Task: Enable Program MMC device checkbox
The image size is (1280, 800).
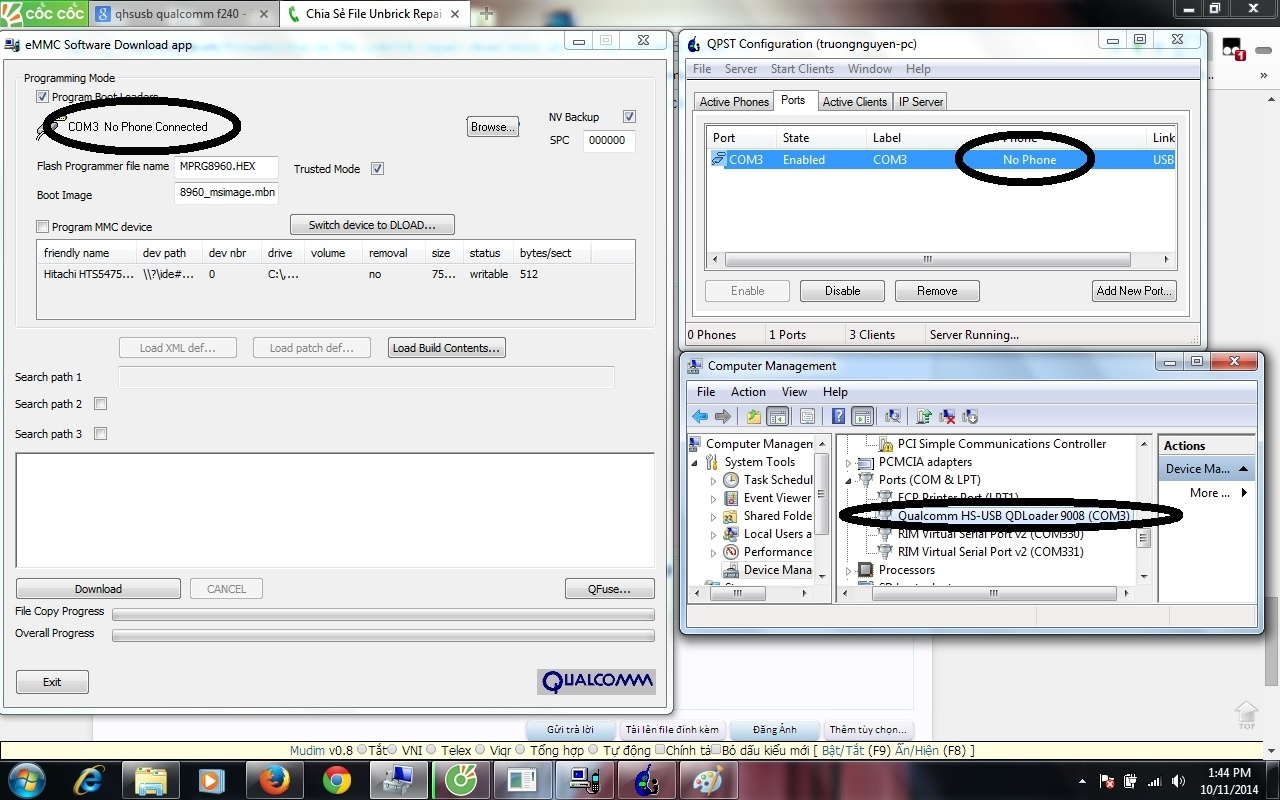Action: click(x=43, y=227)
